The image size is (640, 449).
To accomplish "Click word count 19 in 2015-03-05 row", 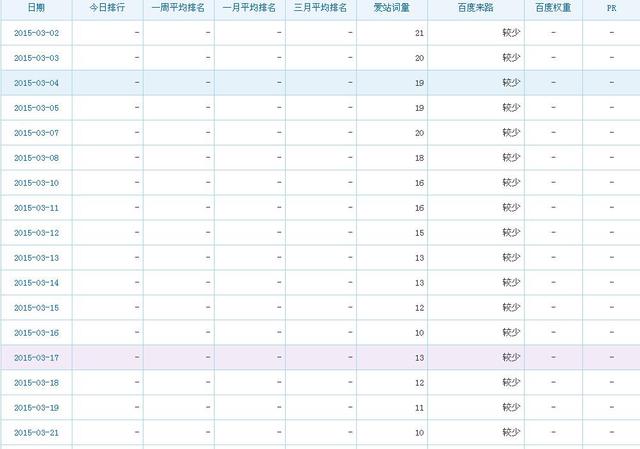I will pos(419,108).
